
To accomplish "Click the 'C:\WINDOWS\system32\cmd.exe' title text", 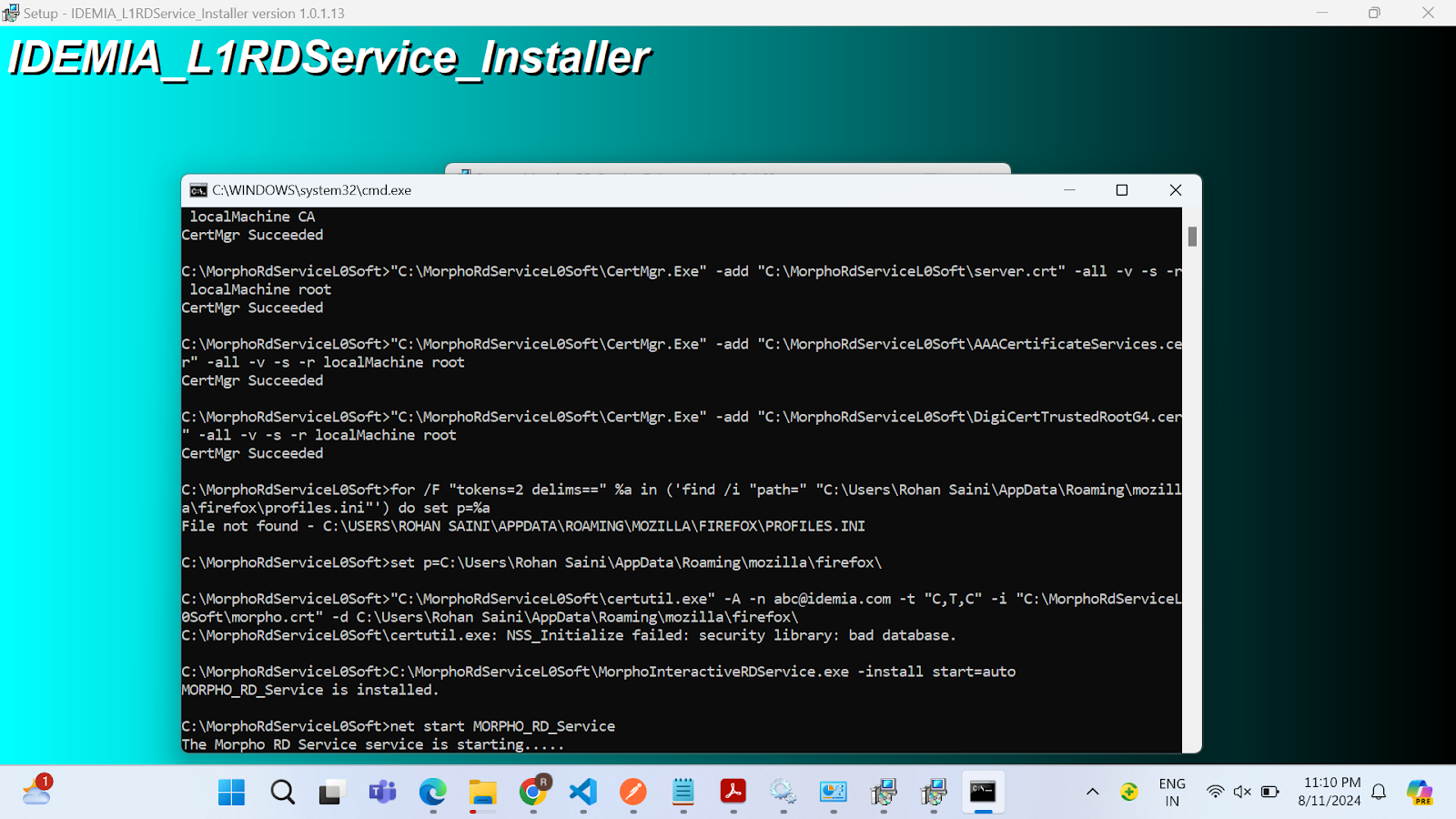I will tap(312, 190).
